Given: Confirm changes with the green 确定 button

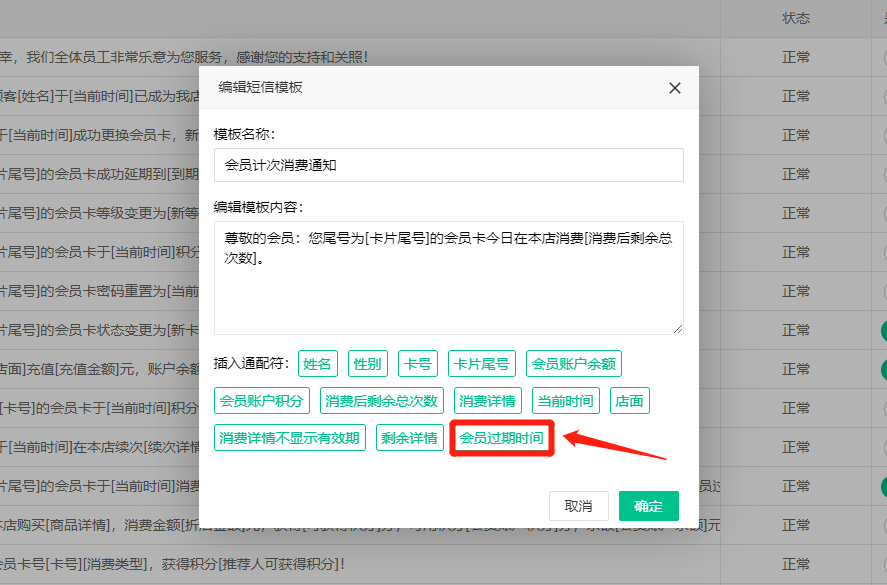Looking at the screenshot, I should (648, 506).
